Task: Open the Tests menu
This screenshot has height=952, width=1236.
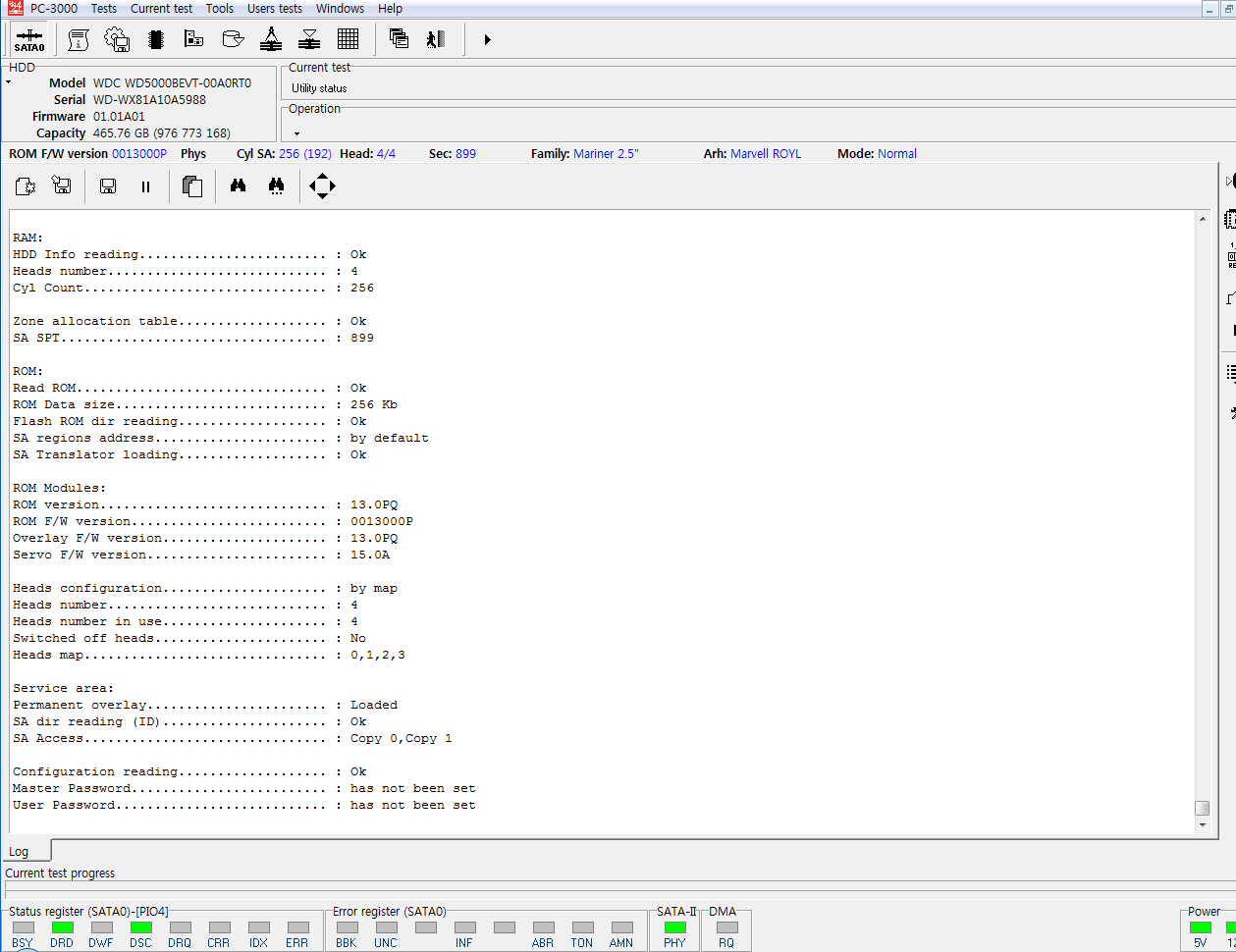Action: point(104,8)
